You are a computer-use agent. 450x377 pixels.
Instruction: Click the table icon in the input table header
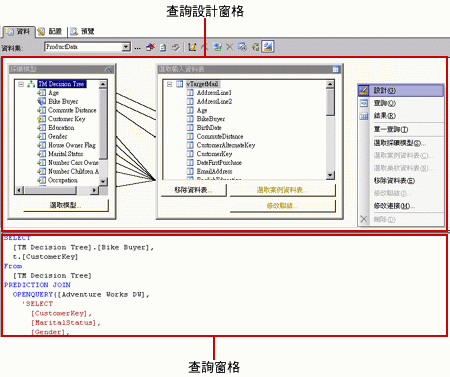click(x=336, y=69)
